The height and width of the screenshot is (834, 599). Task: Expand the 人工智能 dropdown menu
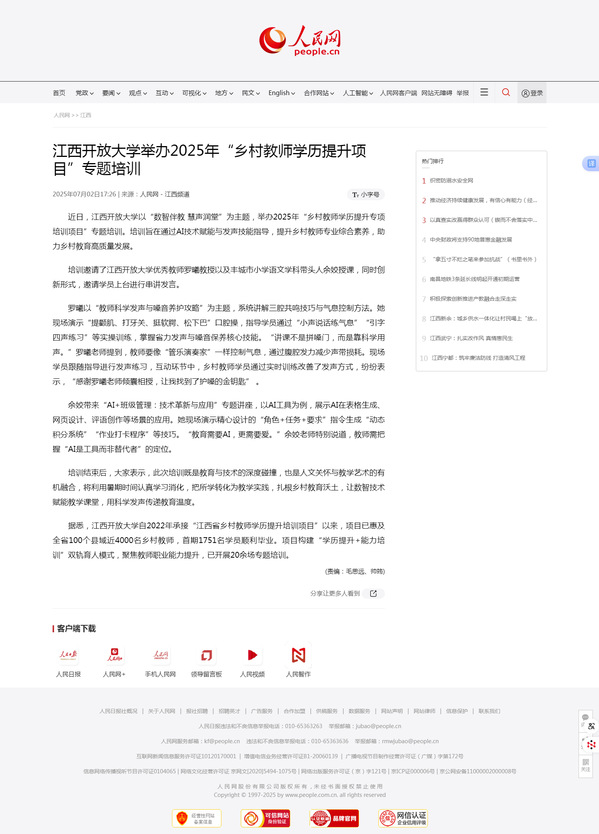coord(357,93)
